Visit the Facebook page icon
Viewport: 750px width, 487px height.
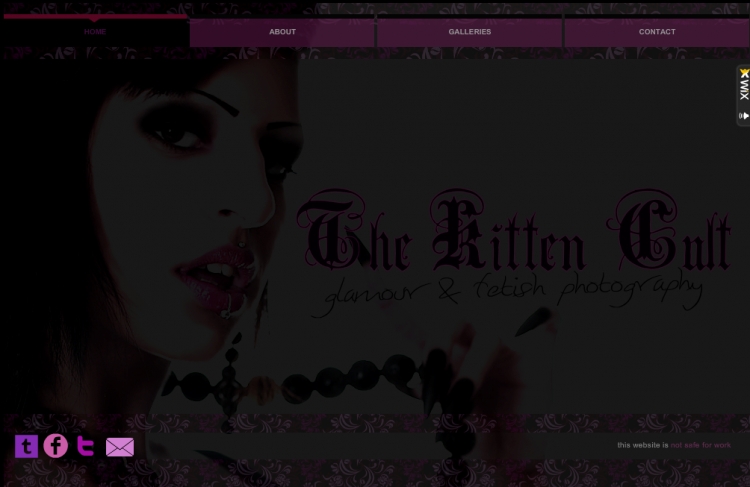(x=55, y=446)
